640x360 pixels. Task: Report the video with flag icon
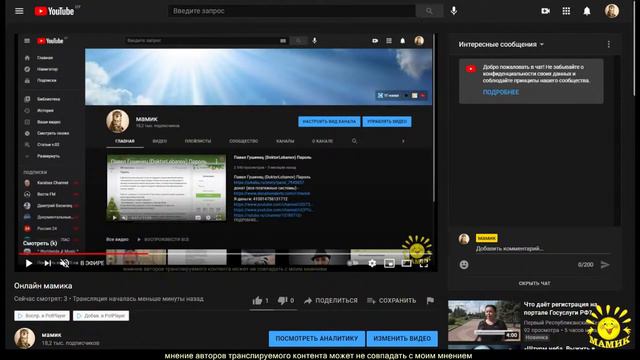430,300
